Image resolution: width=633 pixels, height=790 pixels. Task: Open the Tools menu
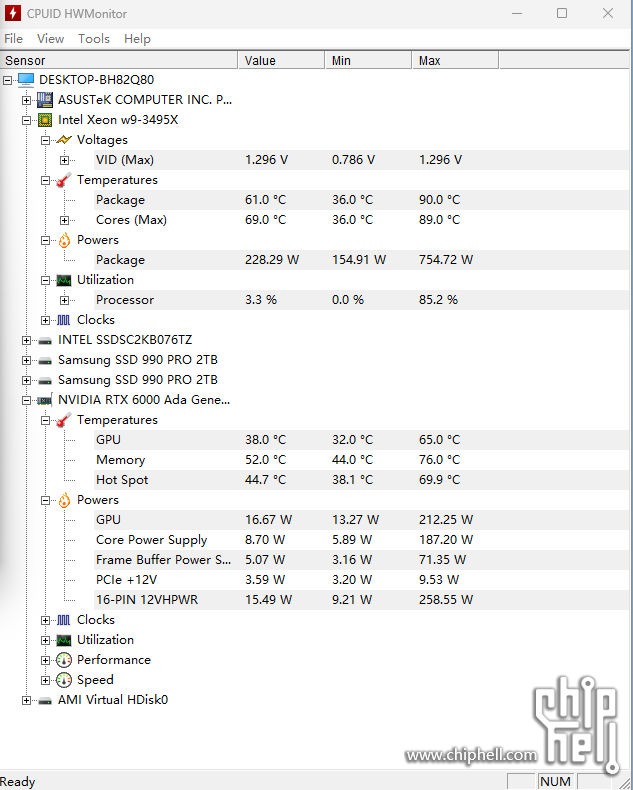[x=94, y=39]
